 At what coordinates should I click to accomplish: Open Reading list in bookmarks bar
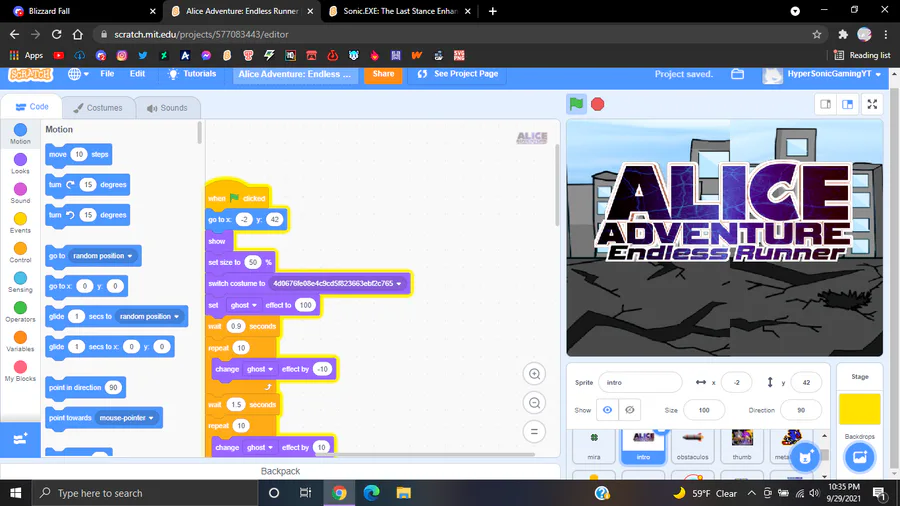tap(862, 56)
